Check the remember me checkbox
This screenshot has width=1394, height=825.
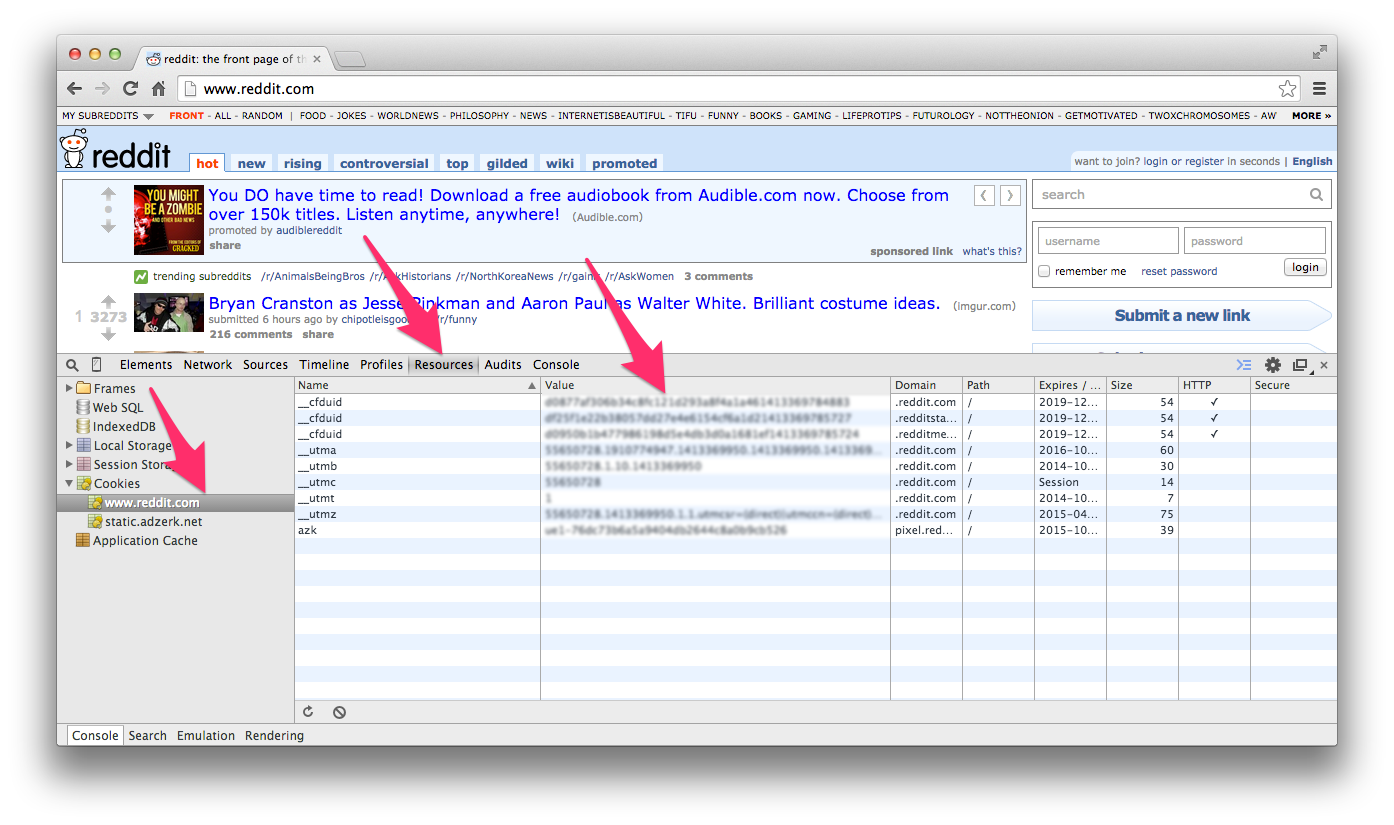pyautogui.click(x=1044, y=271)
